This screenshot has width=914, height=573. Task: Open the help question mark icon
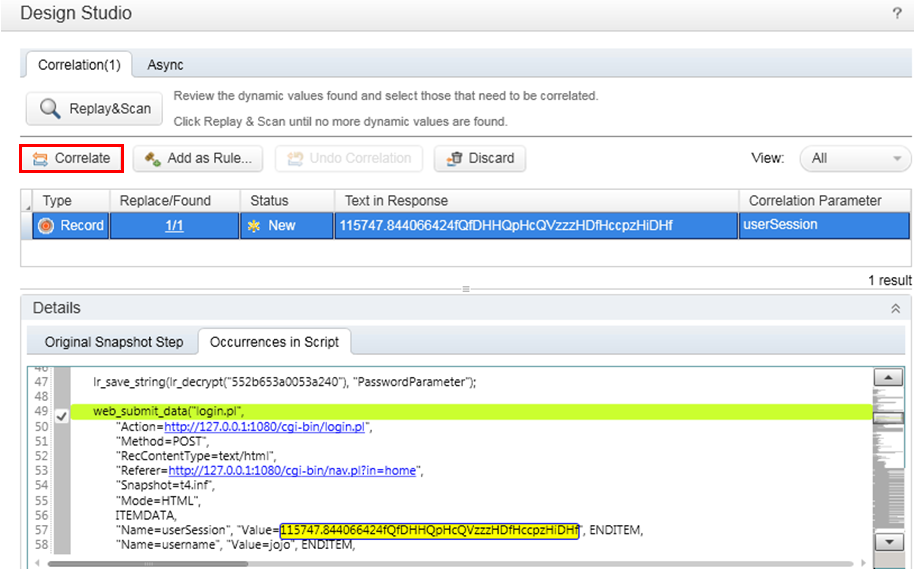pos(897,13)
